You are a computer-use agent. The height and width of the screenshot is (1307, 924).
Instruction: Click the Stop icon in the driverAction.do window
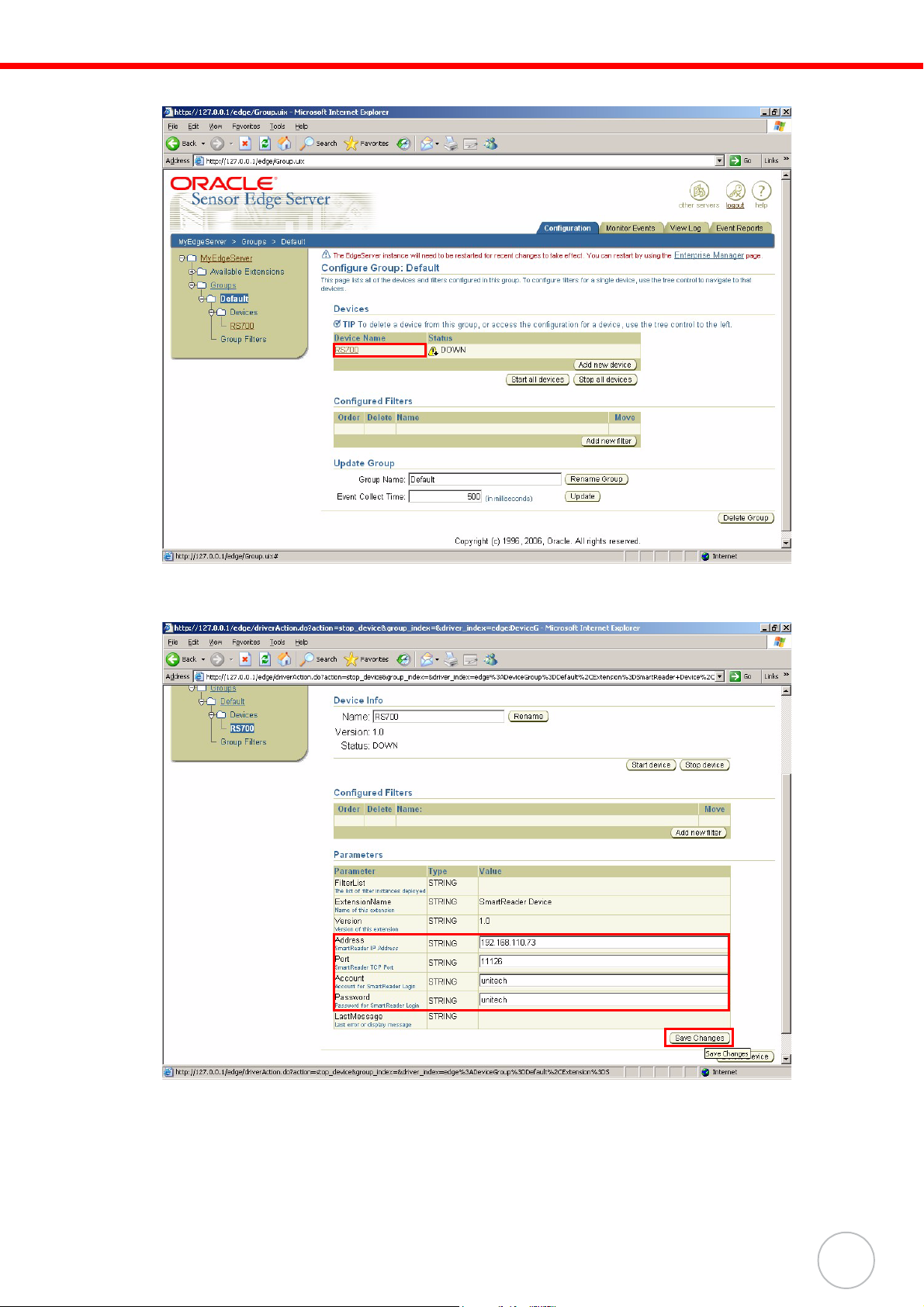(x=245, y=659)
